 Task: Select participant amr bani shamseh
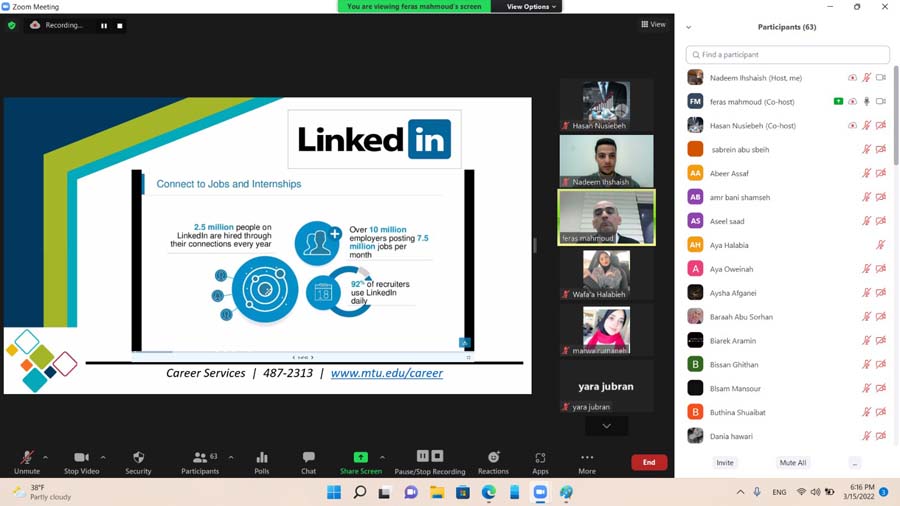(x=788, y=197)
